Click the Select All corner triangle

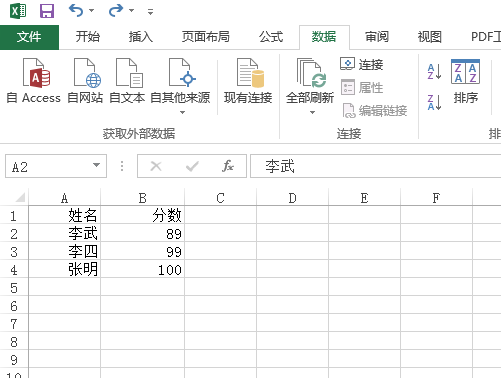(20, 197)
